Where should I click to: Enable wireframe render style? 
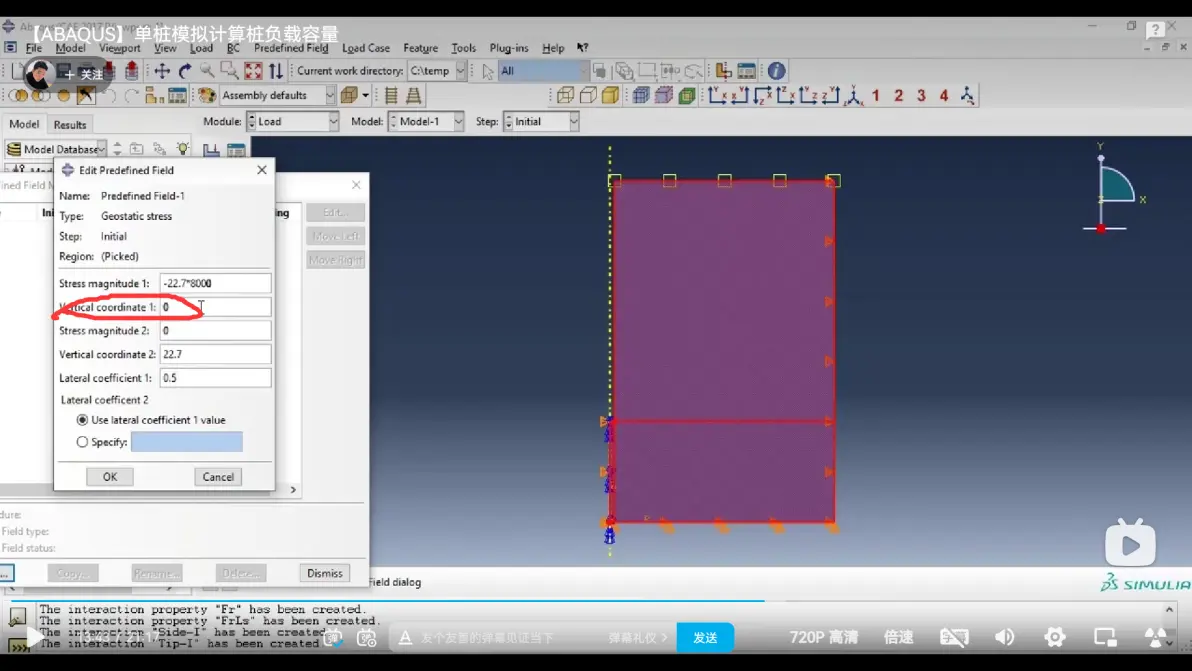[566, 95]
